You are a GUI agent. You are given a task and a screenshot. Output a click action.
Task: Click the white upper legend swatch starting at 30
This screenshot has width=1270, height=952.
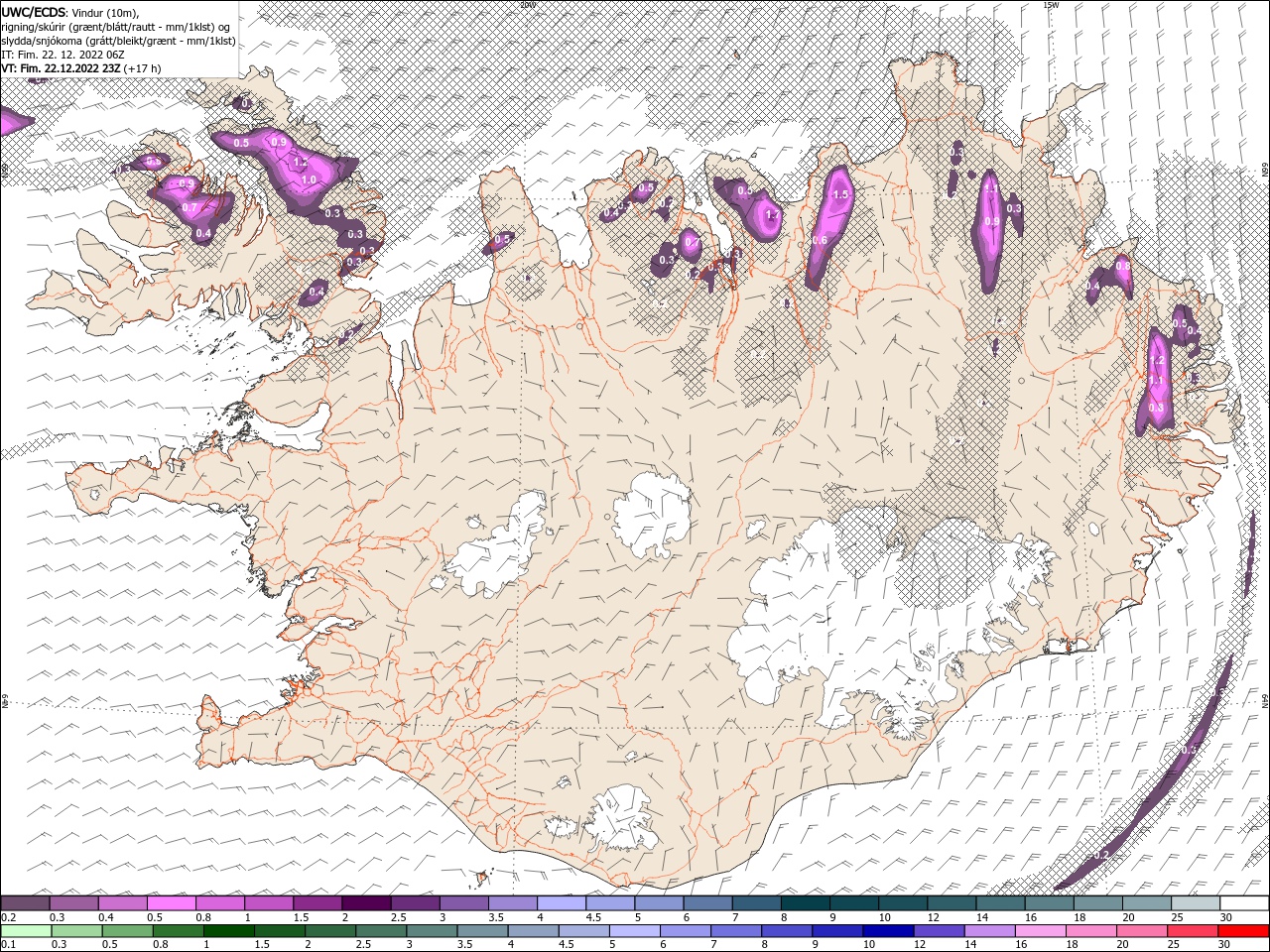point(1243,903)
